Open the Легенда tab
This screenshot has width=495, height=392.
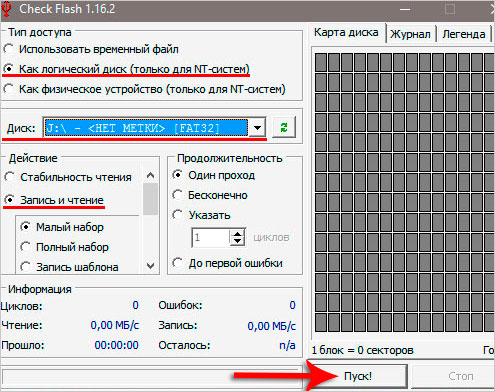tap(464, 34)
